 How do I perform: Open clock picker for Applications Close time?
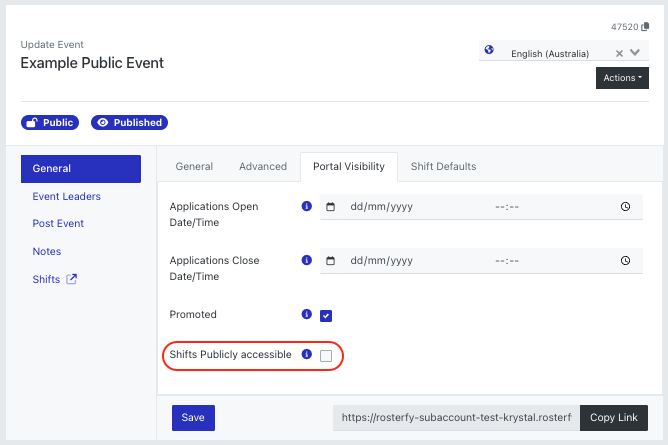tap(625, 261)
